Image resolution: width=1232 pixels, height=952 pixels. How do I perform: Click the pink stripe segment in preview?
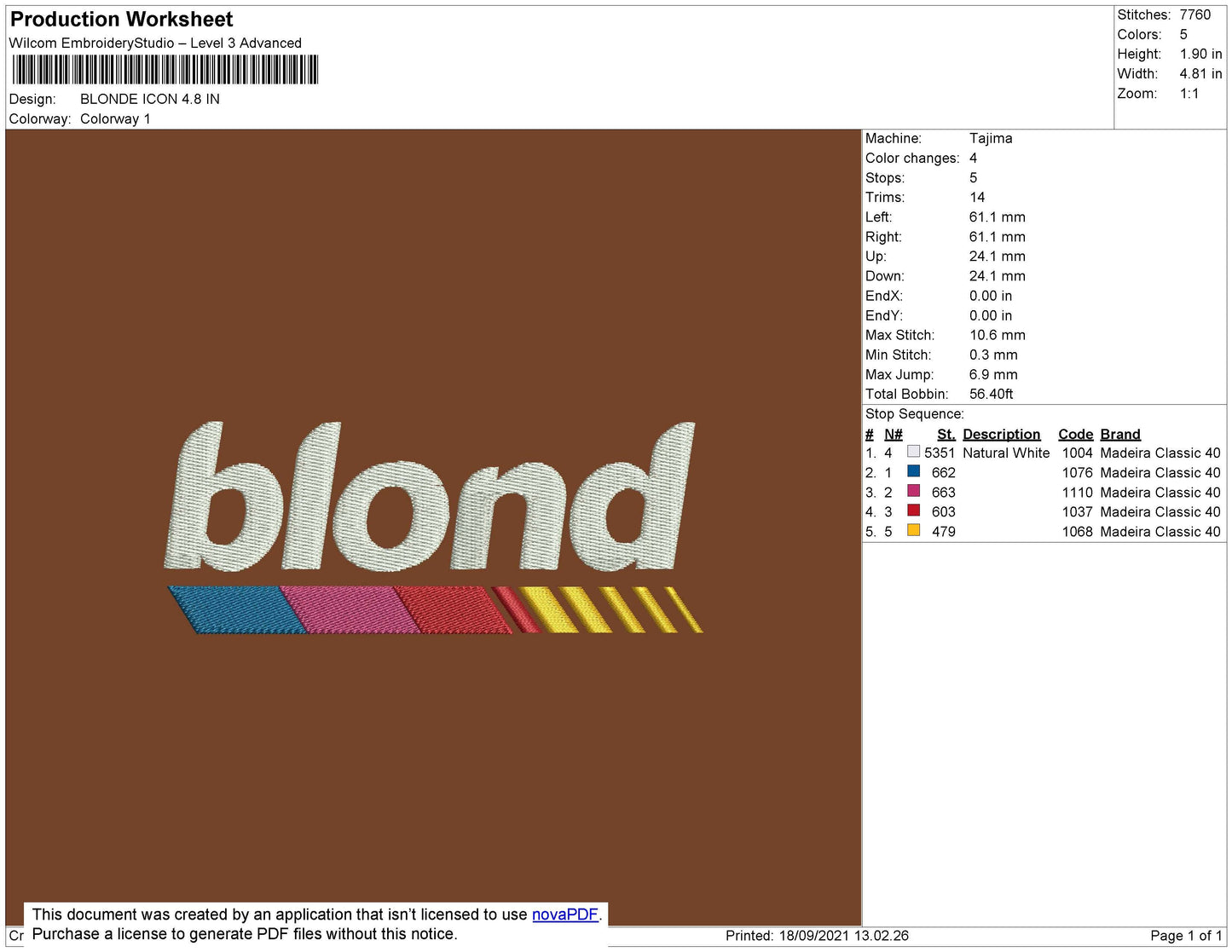(x=350, y=609)
